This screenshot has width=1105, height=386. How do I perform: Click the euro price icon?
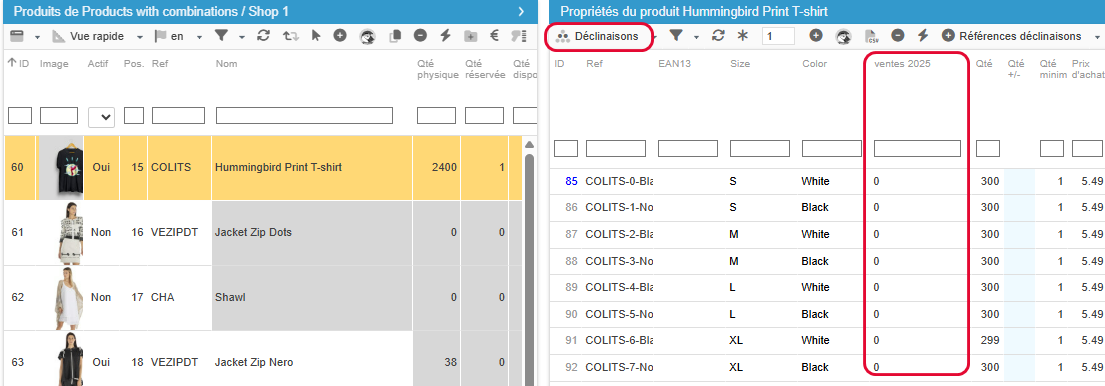coord(494,36)
